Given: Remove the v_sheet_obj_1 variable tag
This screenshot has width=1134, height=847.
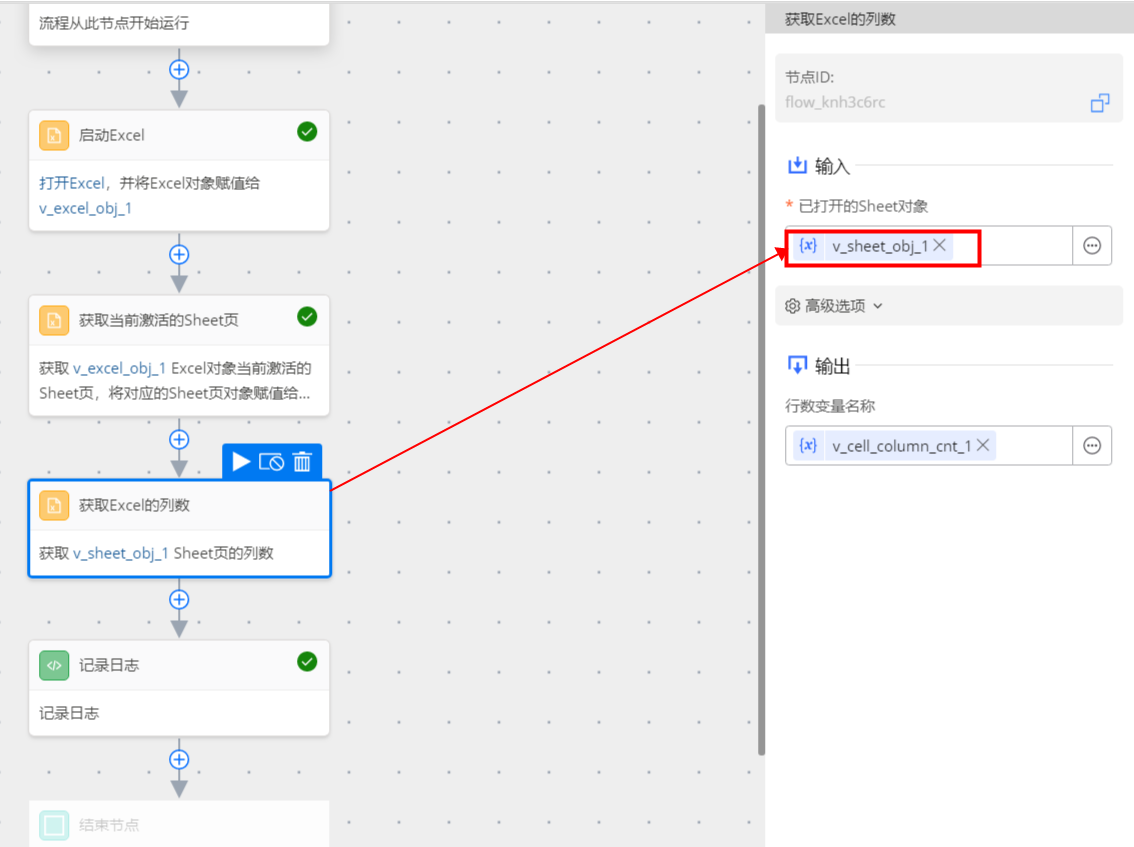Looking at the screenshot, I should pos(939,245).
